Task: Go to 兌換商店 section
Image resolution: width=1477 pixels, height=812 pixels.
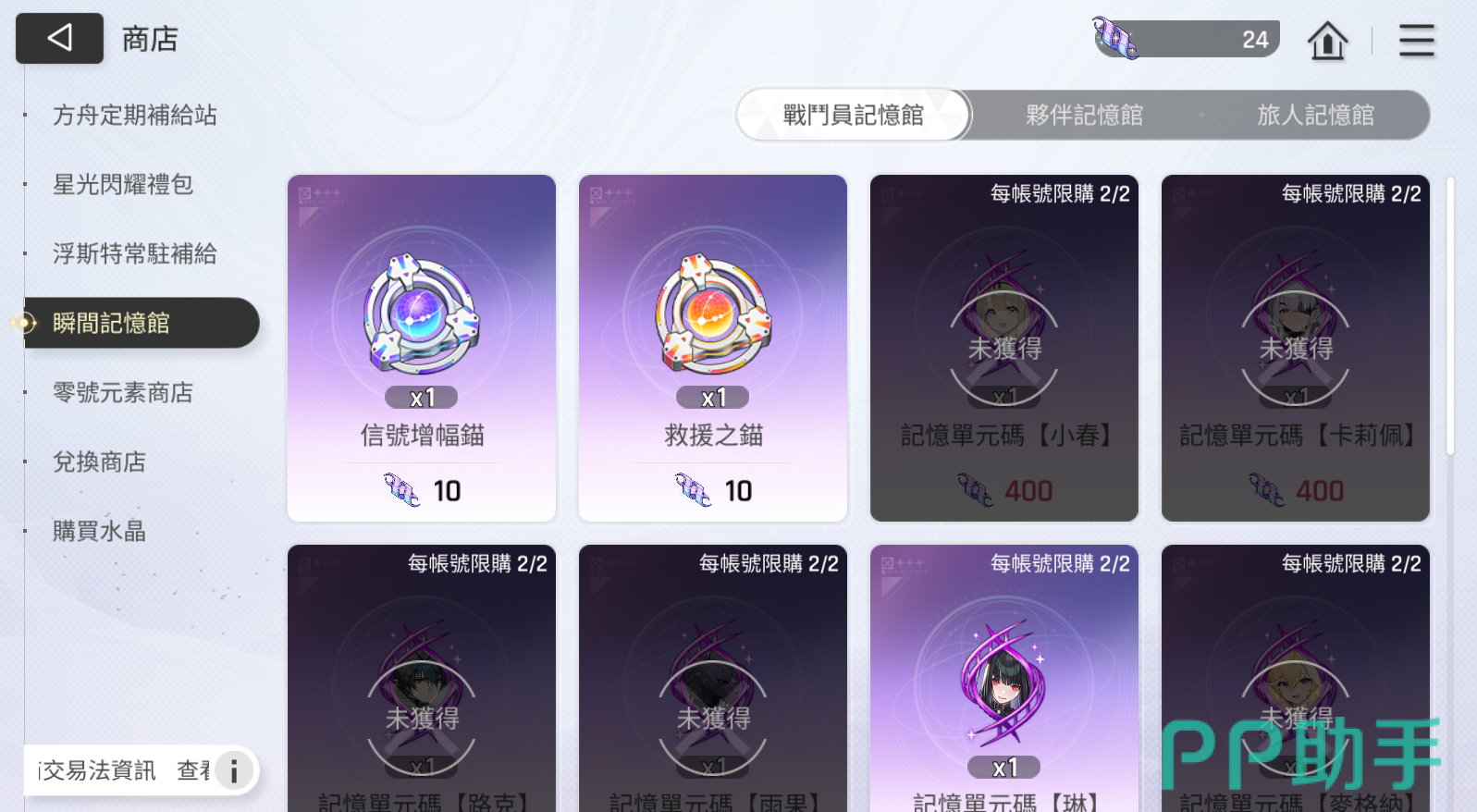Action: 99,461
